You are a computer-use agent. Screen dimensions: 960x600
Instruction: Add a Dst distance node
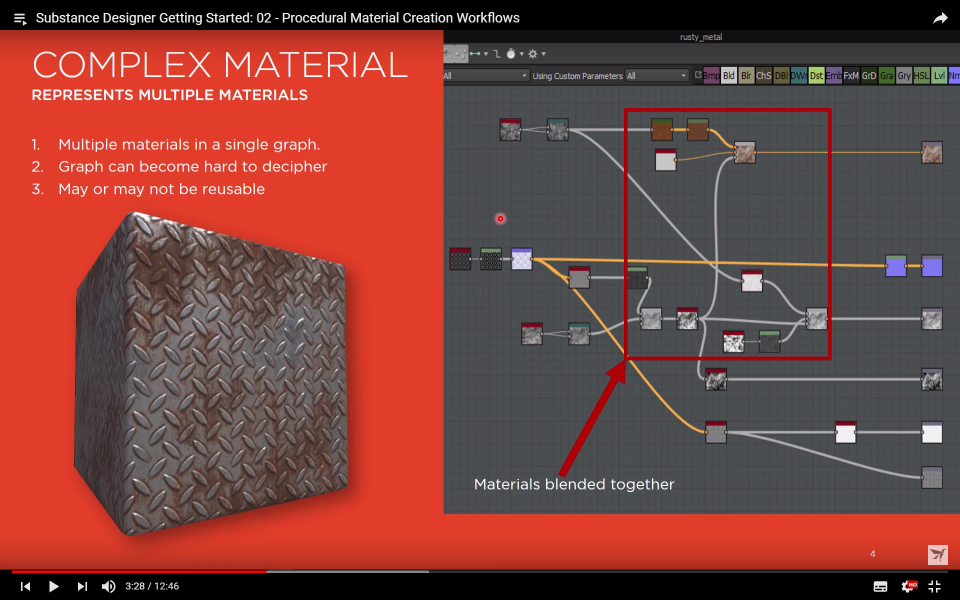pyautogui.click(x=816, y=76)
